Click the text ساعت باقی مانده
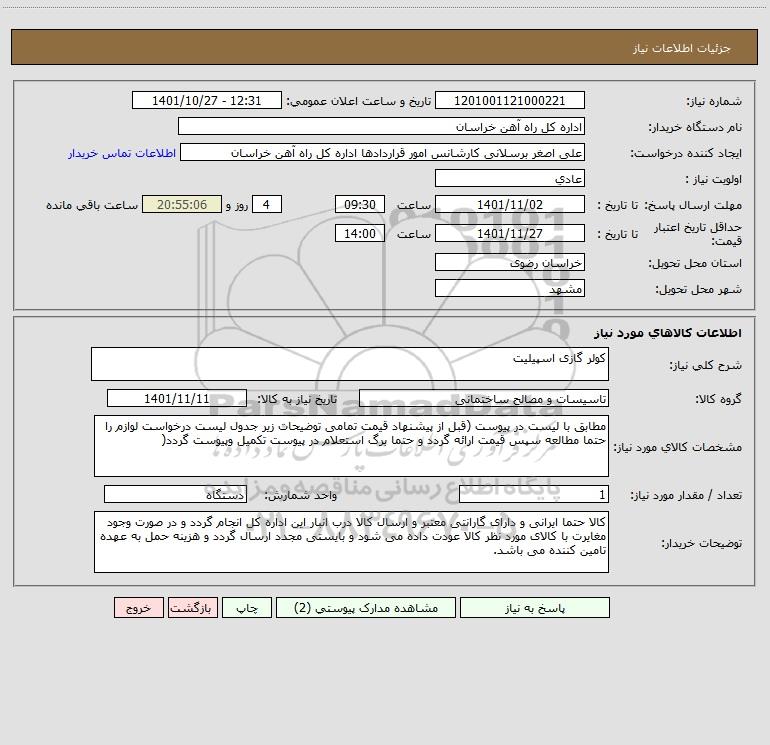 click(92, 205)
